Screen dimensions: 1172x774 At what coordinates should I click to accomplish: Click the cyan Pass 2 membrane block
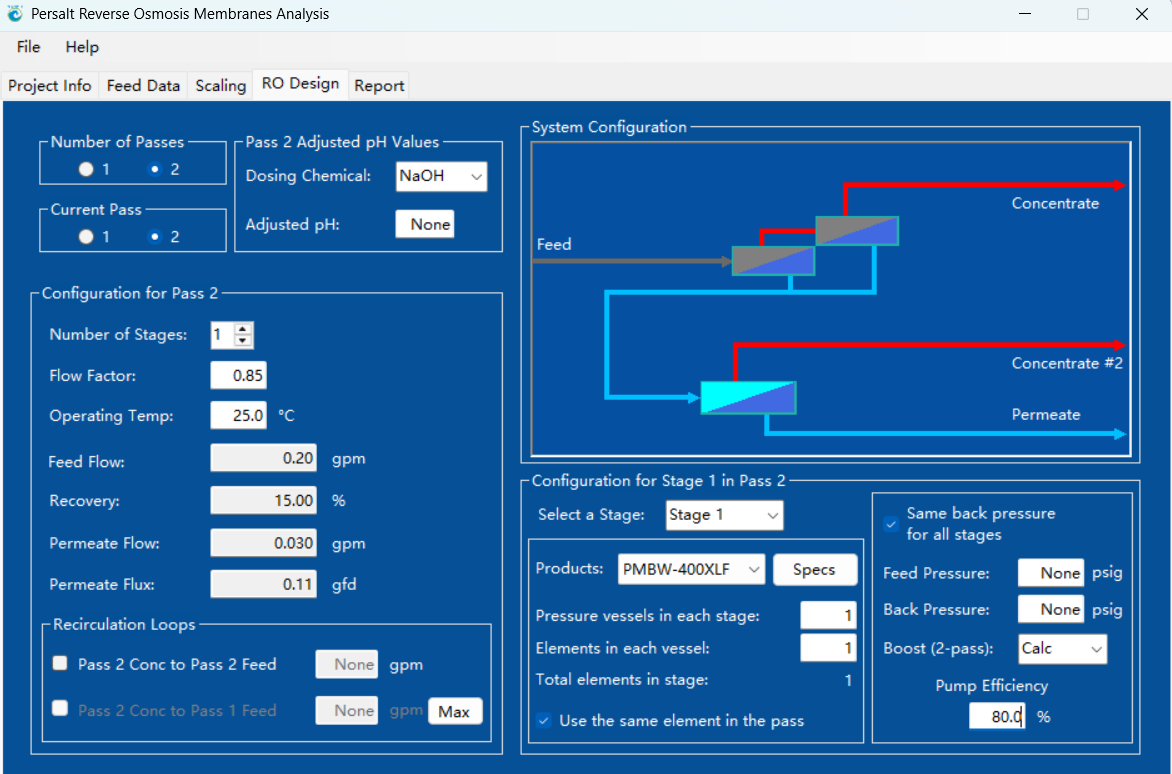click(748, 397)
